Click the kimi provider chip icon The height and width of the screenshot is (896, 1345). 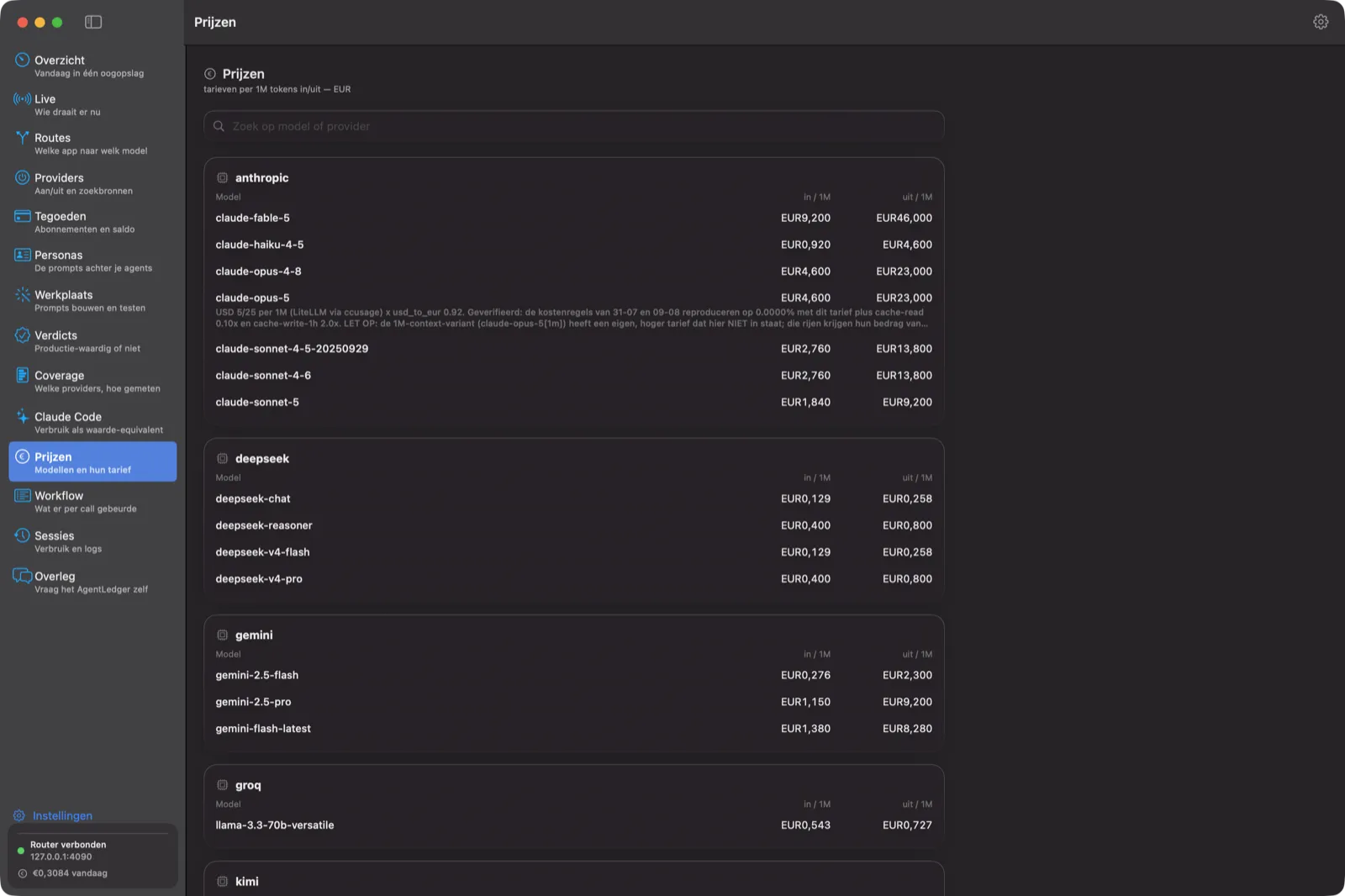(222, 881)
